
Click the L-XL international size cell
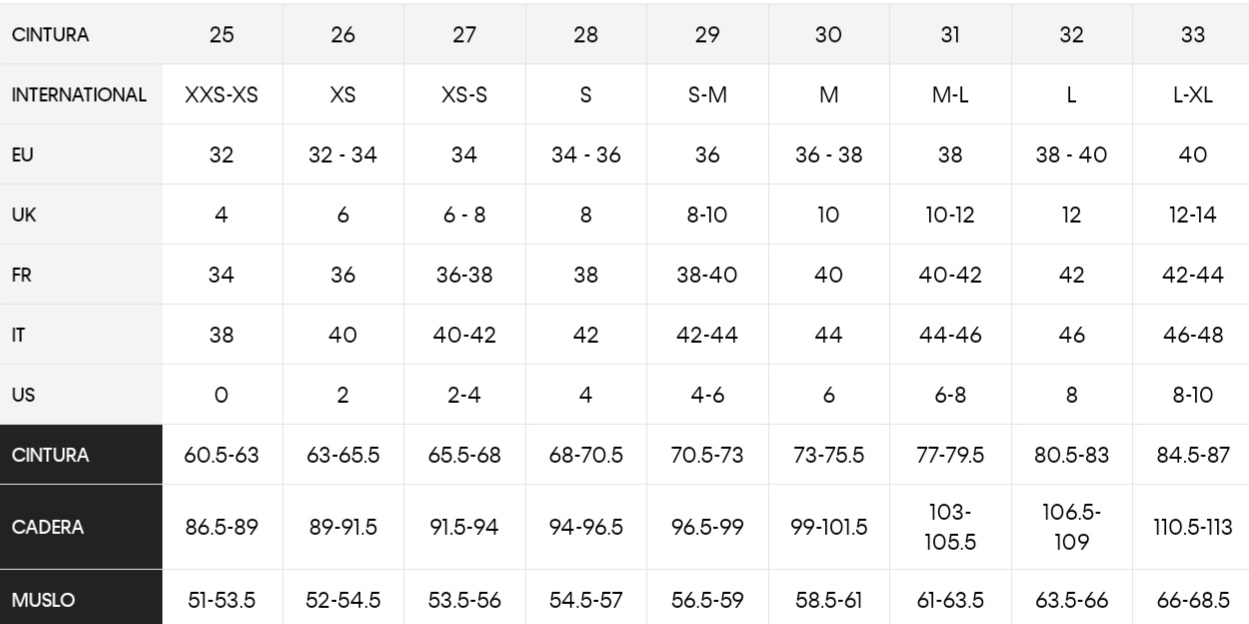pyautogui.click(x=1192, y=95)
